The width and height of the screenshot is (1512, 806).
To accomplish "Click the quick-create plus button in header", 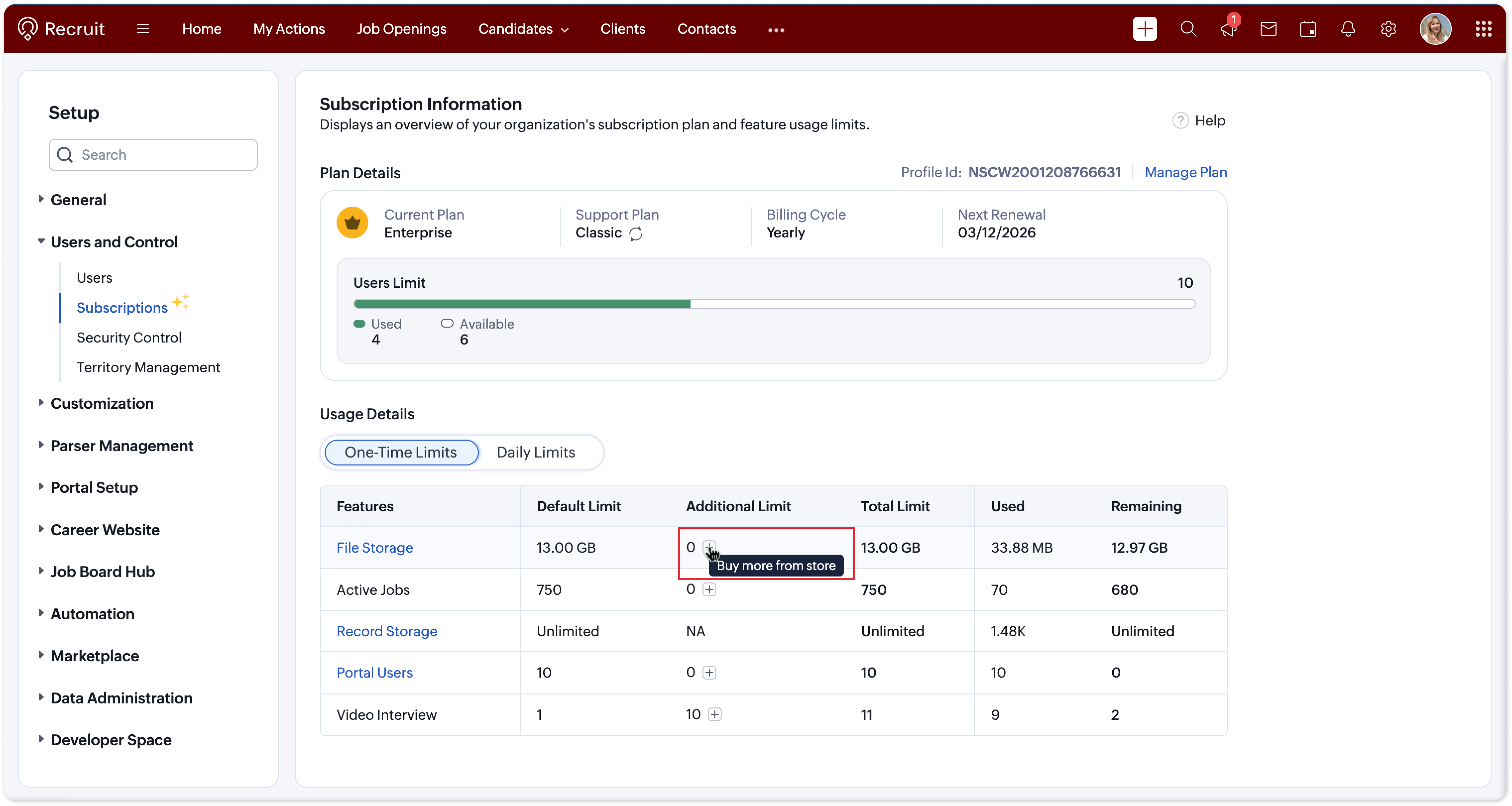I will pos(1145,29).
